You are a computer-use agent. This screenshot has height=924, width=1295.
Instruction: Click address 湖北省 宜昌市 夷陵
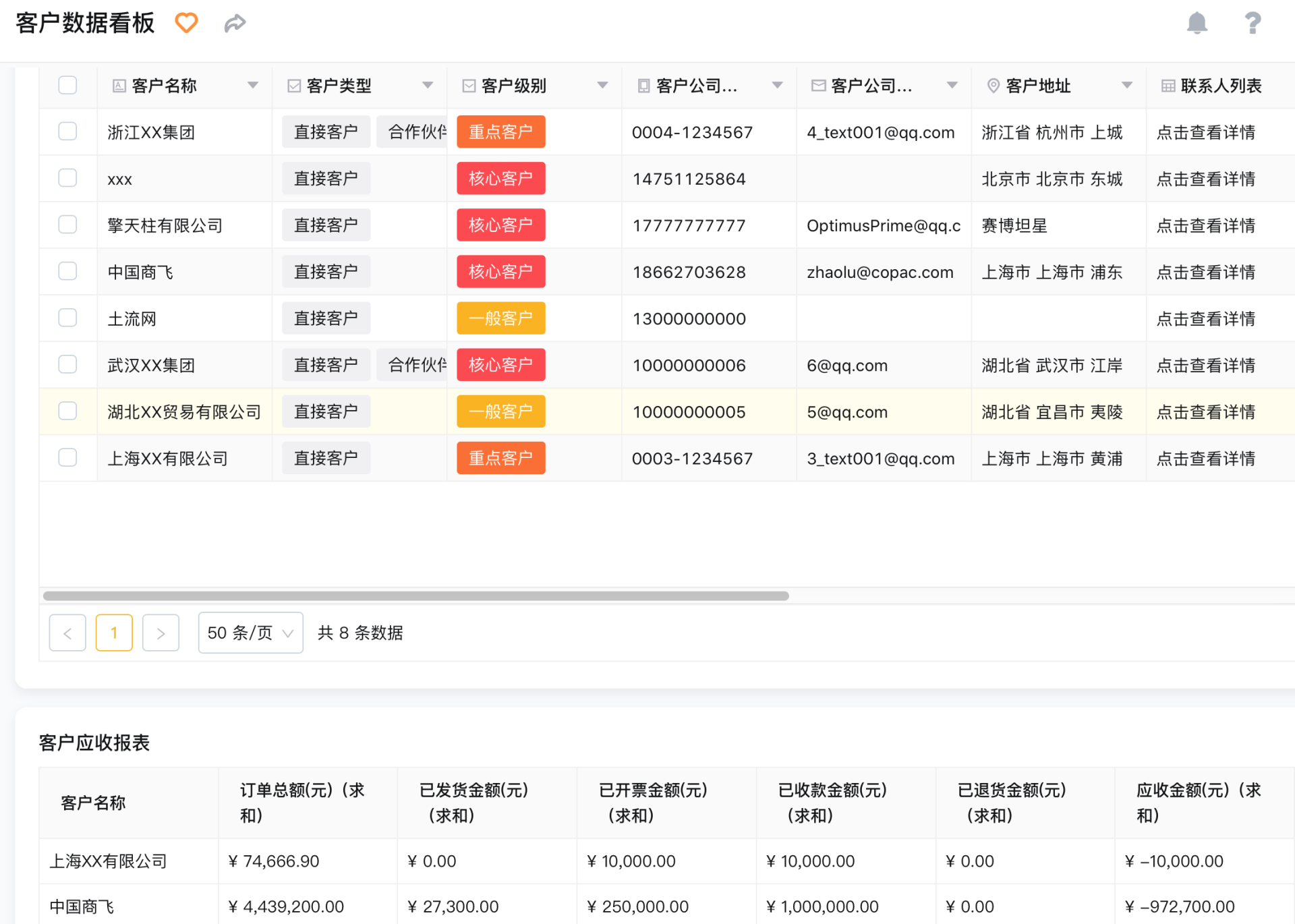(x=1052, y=412)
